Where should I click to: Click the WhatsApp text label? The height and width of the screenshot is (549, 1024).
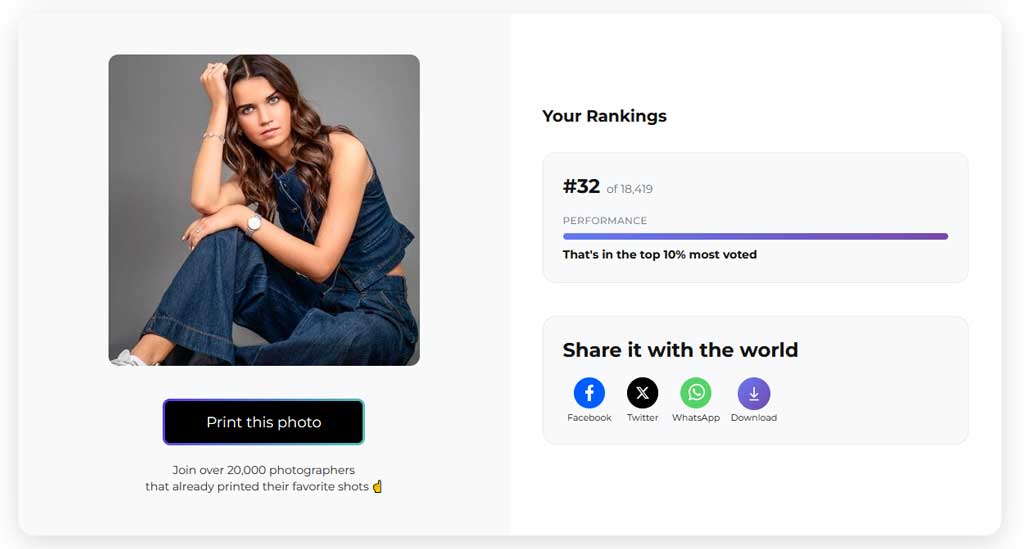695,418
